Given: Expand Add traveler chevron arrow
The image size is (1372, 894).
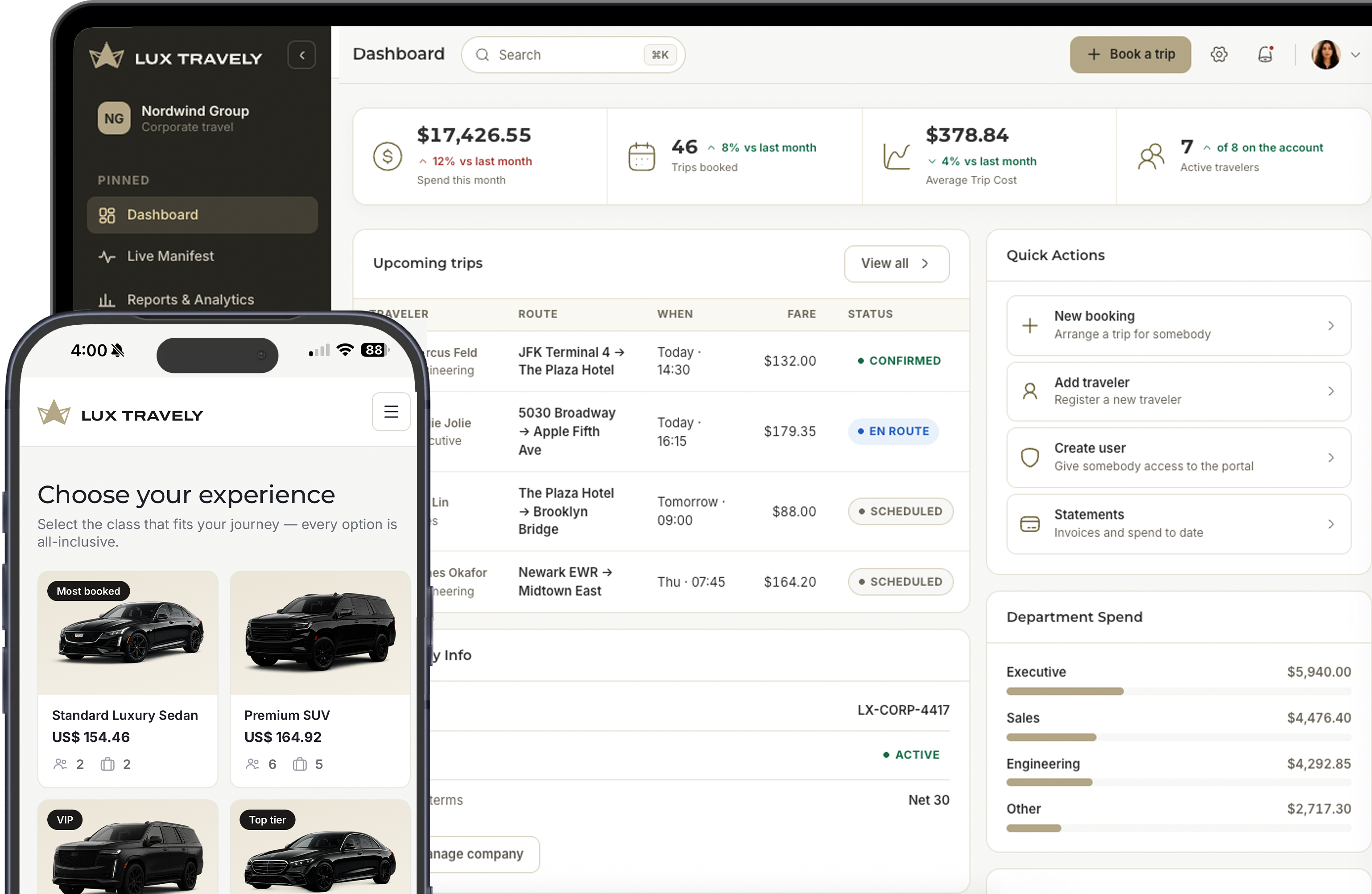Looking at the screenshot, I should 1331,391.
